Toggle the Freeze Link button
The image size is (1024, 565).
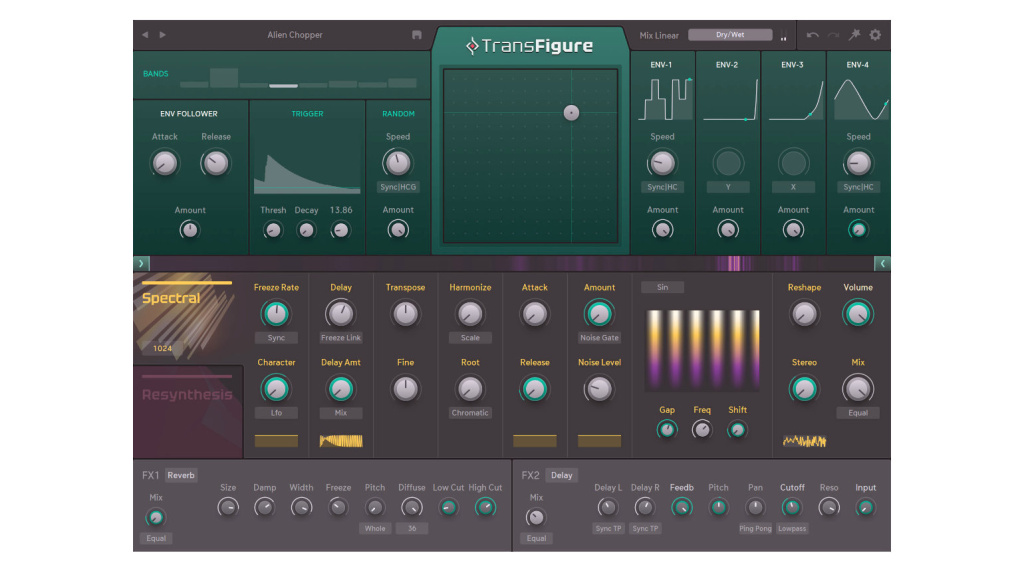point(341,338)
